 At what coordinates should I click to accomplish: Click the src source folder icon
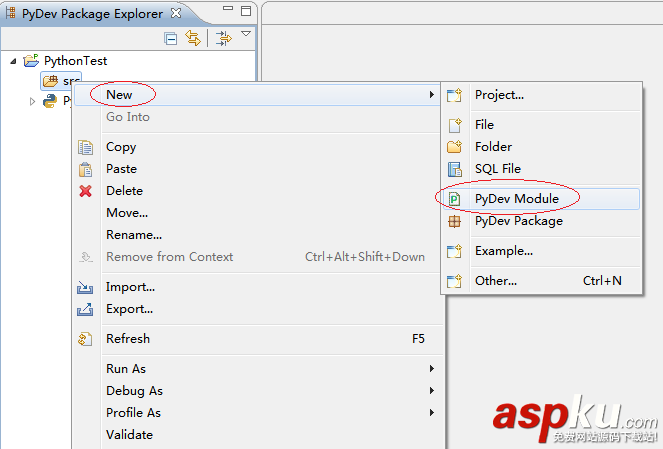tap(51, 80)
